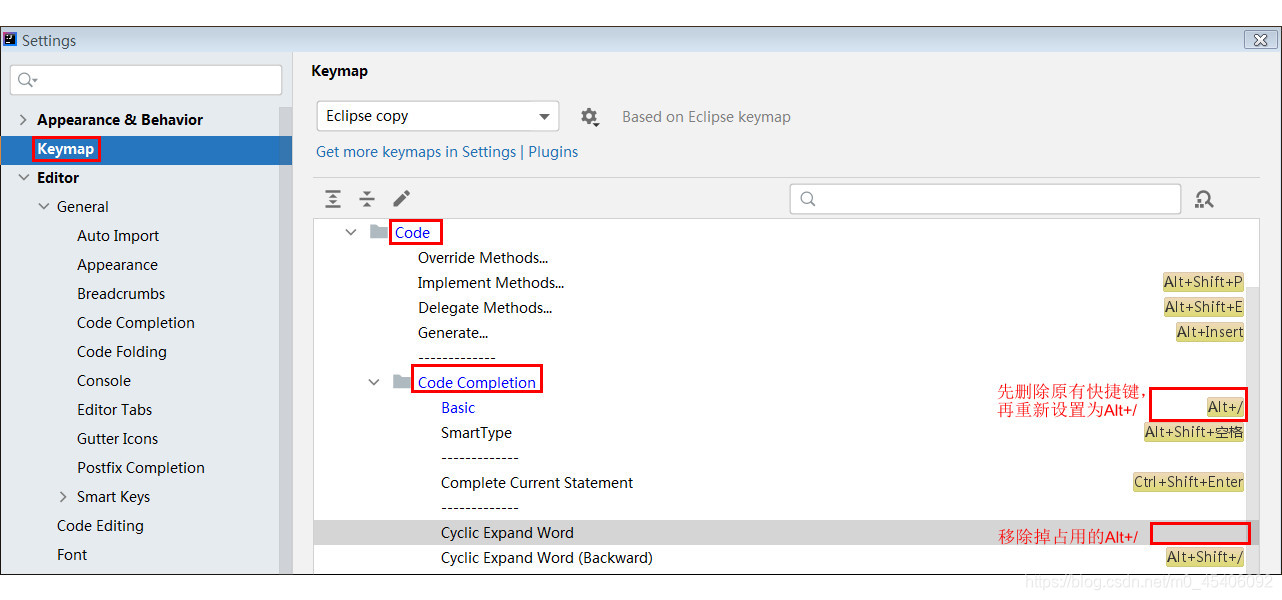1282x600 pixels.
Task: Open Font settings
Action: coord(72,555)
